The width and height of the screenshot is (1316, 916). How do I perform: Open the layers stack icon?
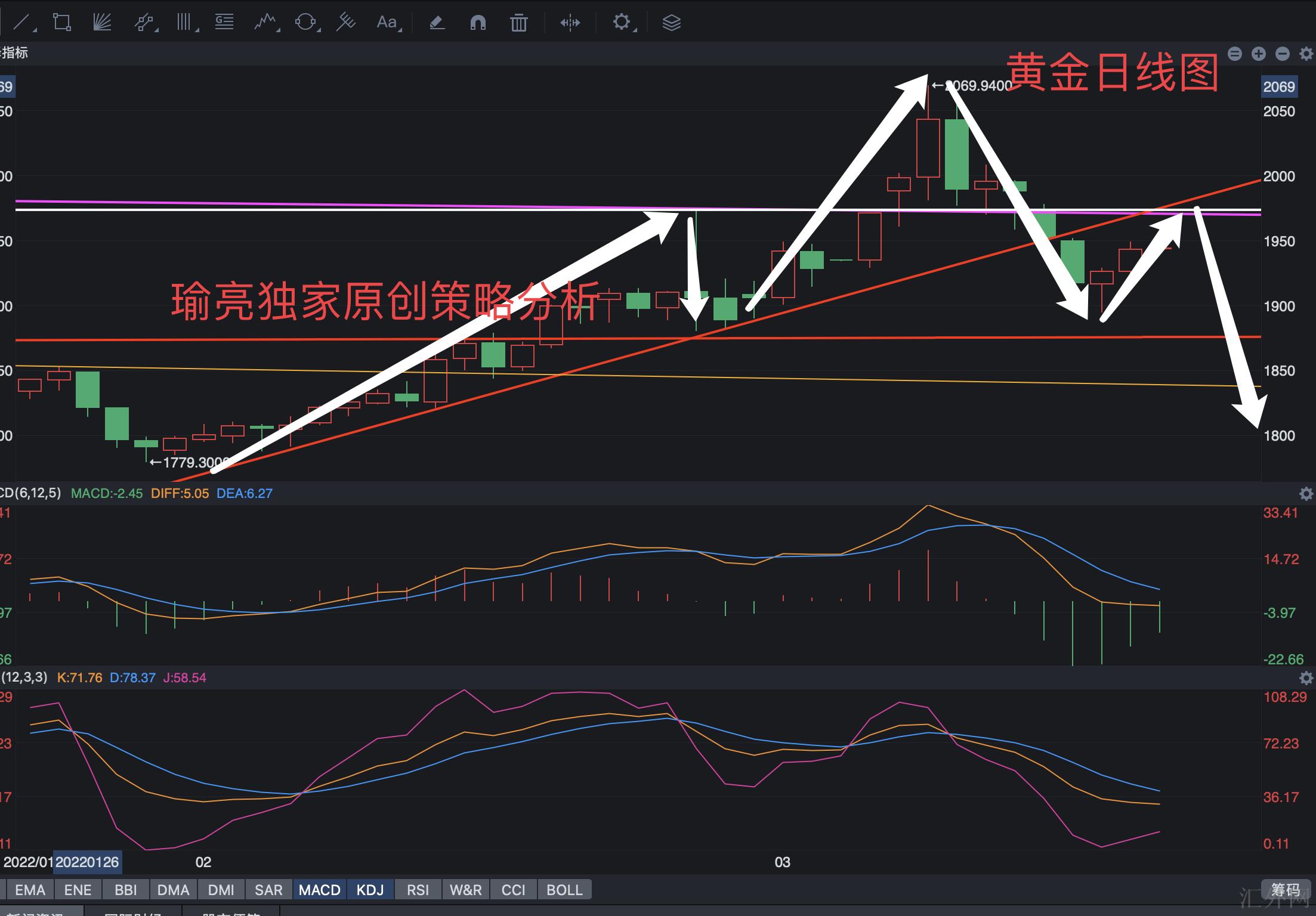[x=671, y=23]
